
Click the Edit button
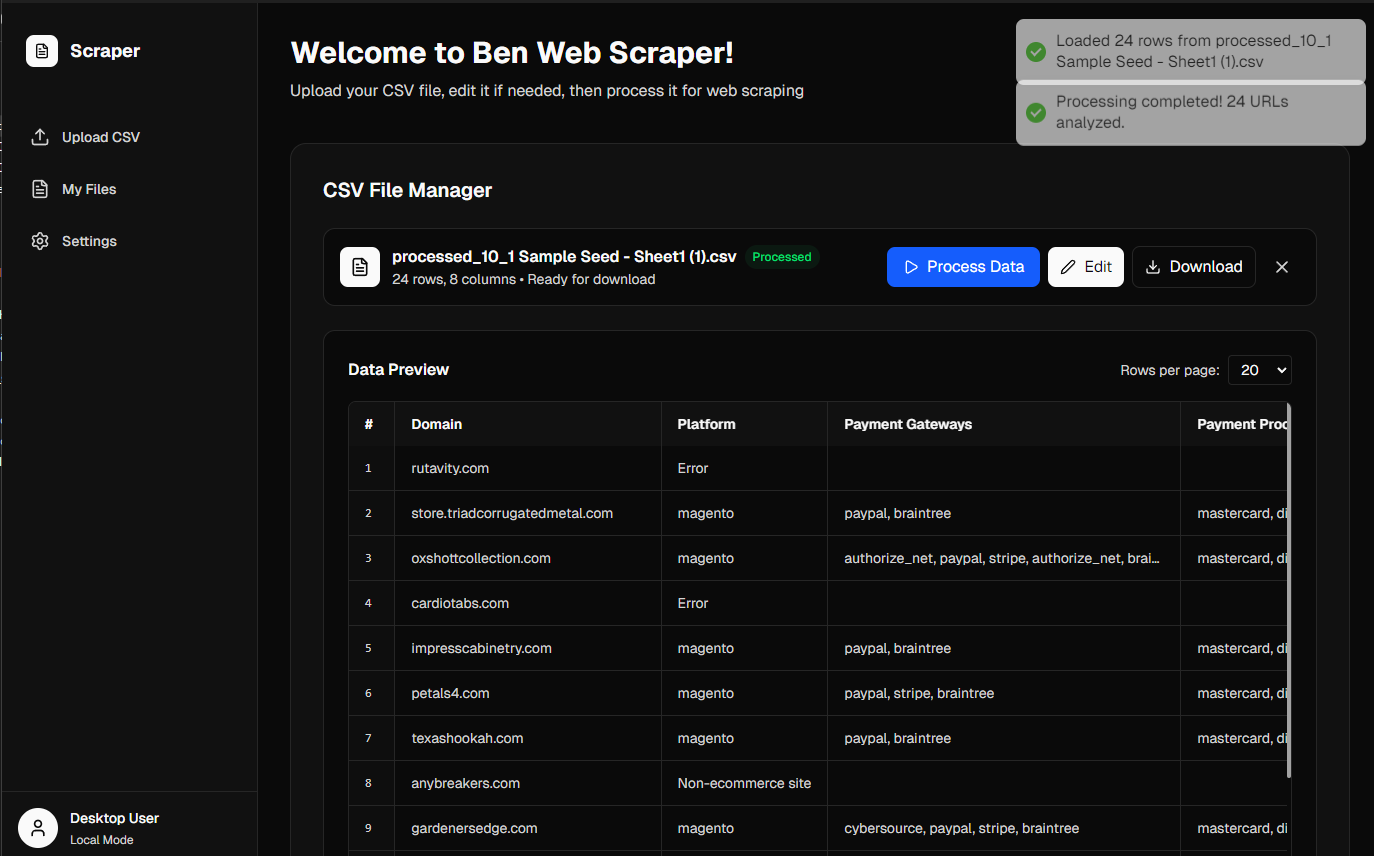point(1086,267)
